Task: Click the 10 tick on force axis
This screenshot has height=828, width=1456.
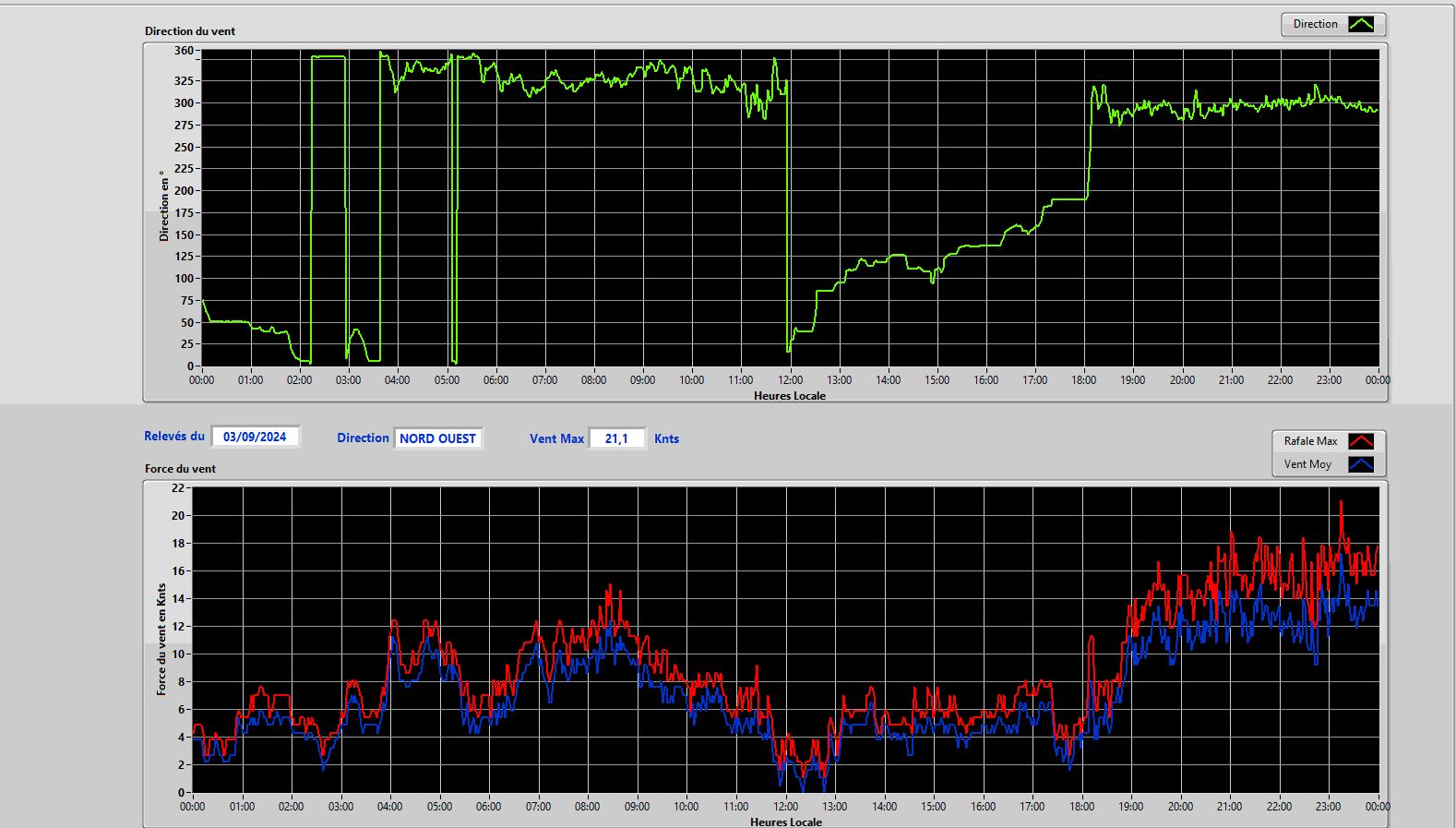Action: 178,654
